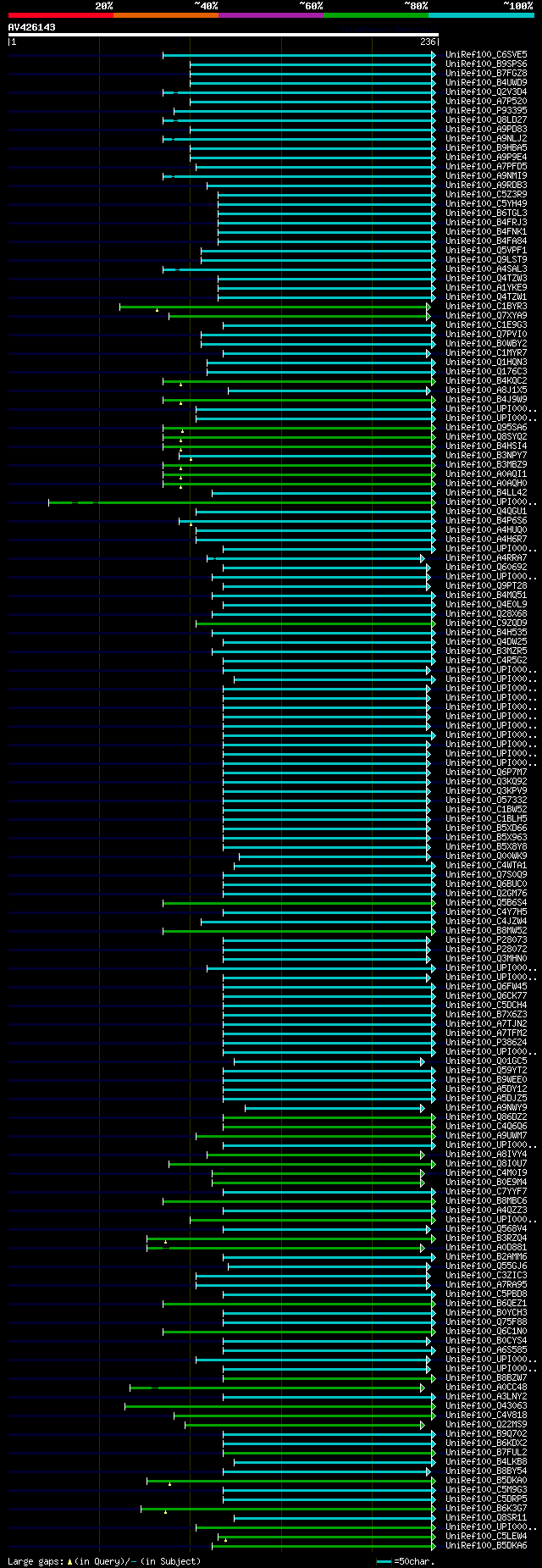The image size is (542, 1568).
Task: Click the orange ~40% identity legend bar
Action: click(x=166, y=15)
